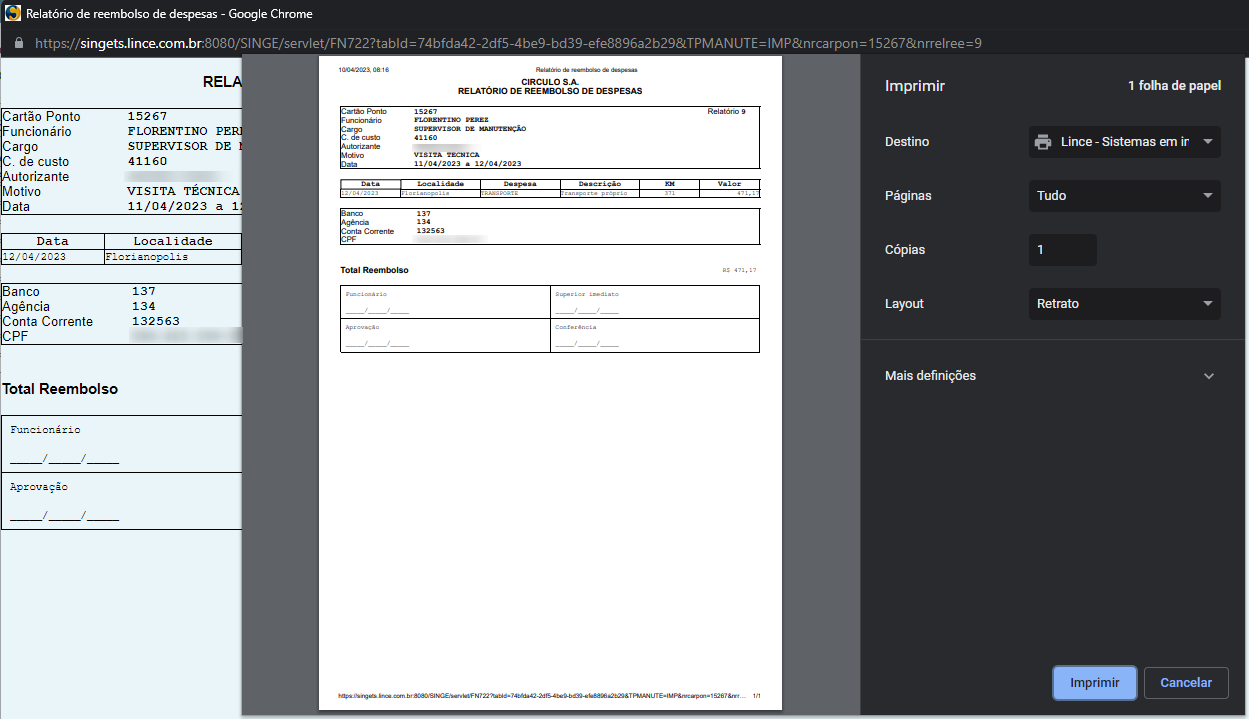Click the Destino label
This screenshot has width=1249, height=719.
907,142
